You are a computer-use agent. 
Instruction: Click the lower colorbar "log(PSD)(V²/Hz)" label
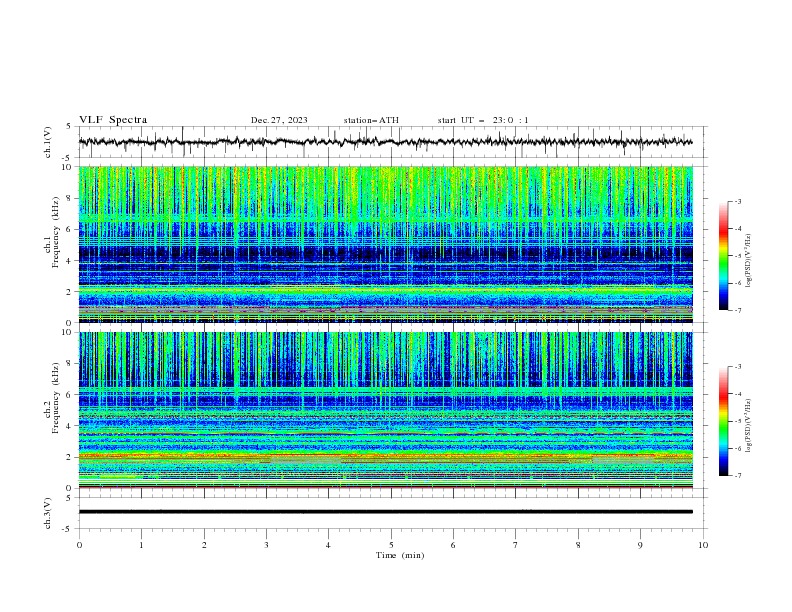click(749, 426)
